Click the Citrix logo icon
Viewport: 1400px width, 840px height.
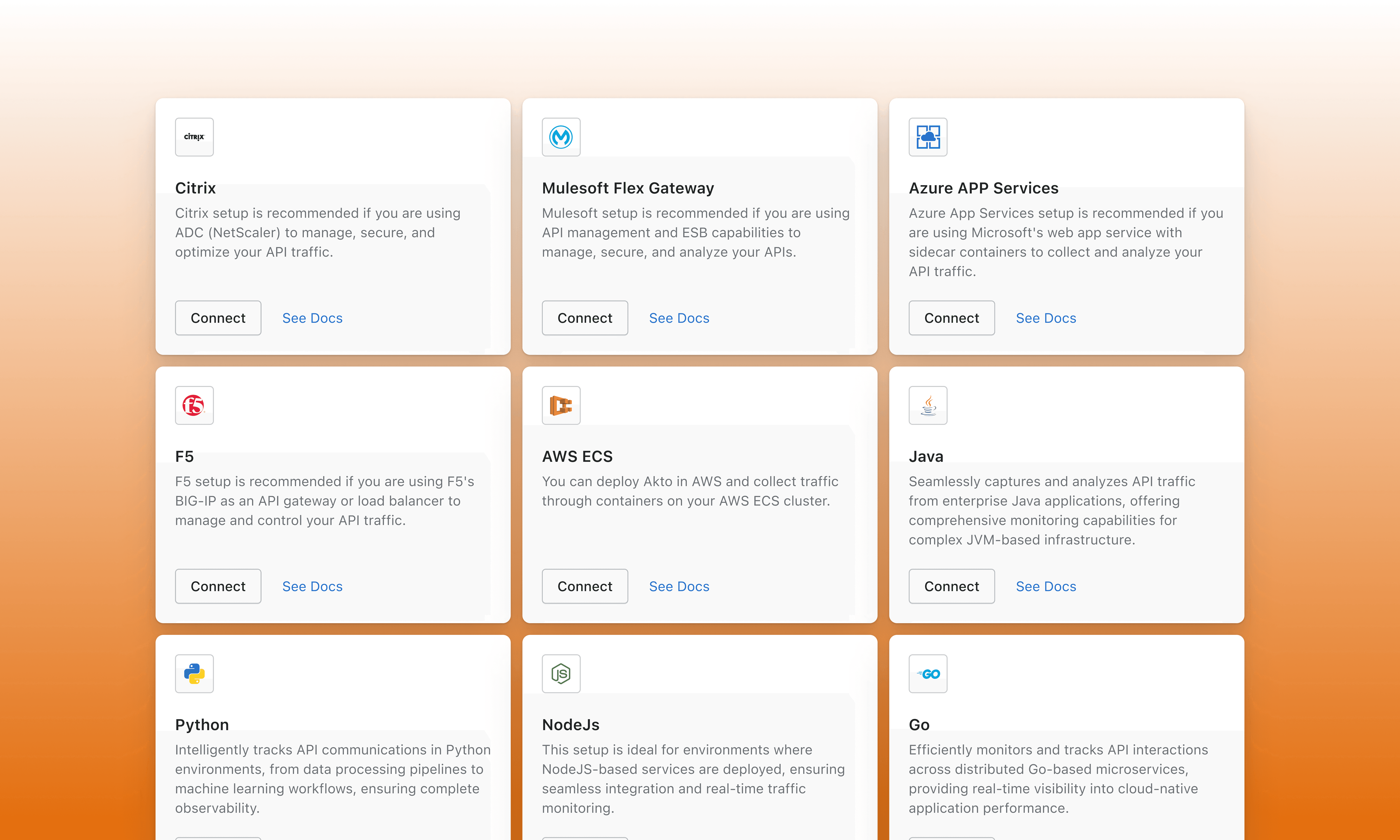tap(194, 137)
